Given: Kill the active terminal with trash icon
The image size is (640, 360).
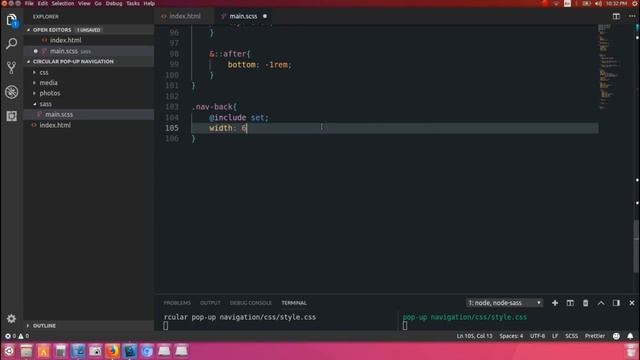Looking at the screenshot, I should tap(585, 303).
